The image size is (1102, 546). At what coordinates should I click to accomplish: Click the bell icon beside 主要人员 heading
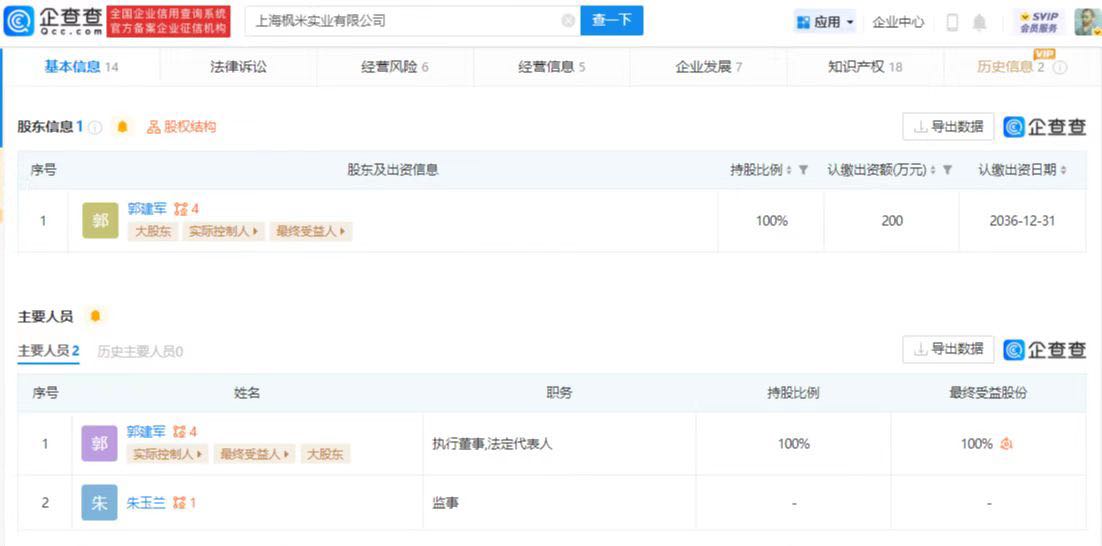pyautogui.click(x=95, y=316)
